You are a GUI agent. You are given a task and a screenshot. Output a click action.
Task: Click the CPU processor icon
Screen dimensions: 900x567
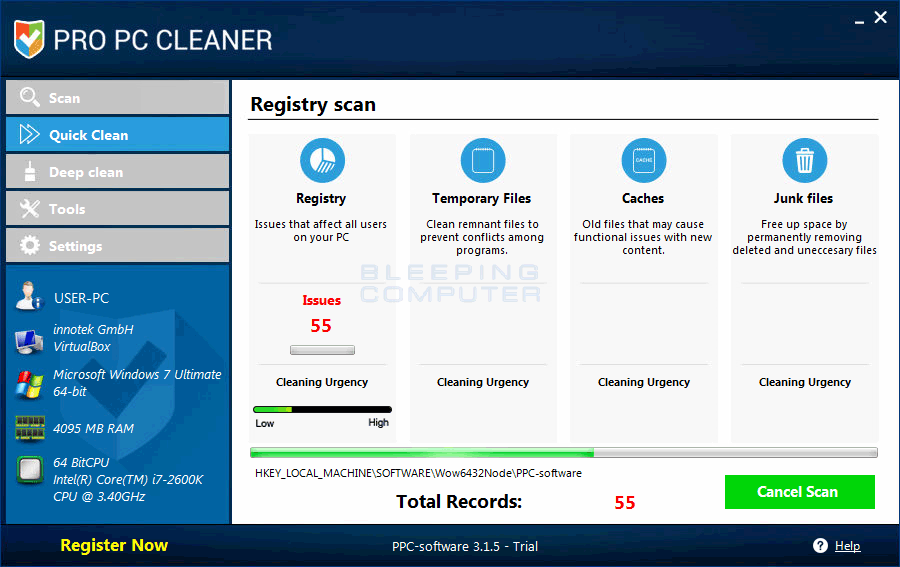pos(30,470)
